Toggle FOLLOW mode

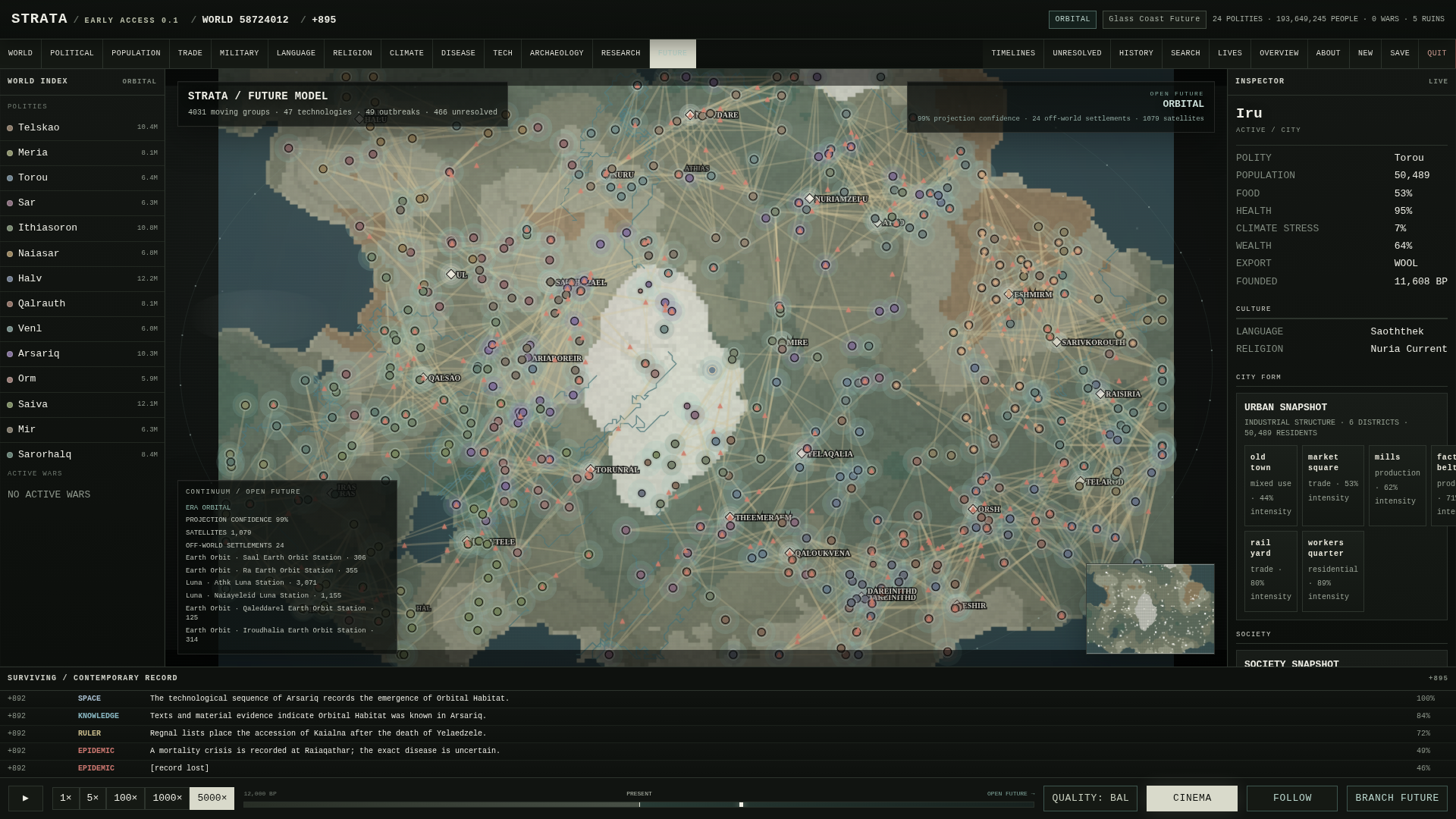pos(1292,798)
